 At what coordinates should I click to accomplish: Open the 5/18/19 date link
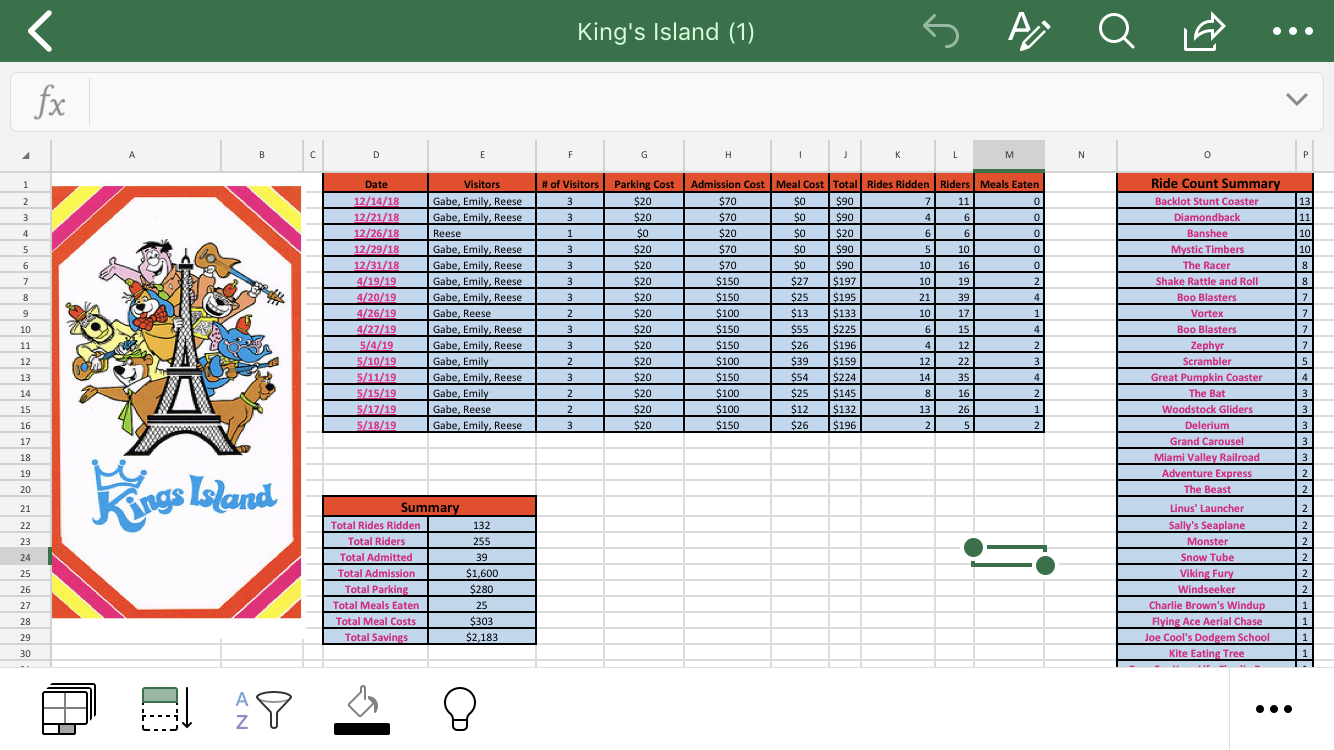pyautogui.click(x=376, y=425)
